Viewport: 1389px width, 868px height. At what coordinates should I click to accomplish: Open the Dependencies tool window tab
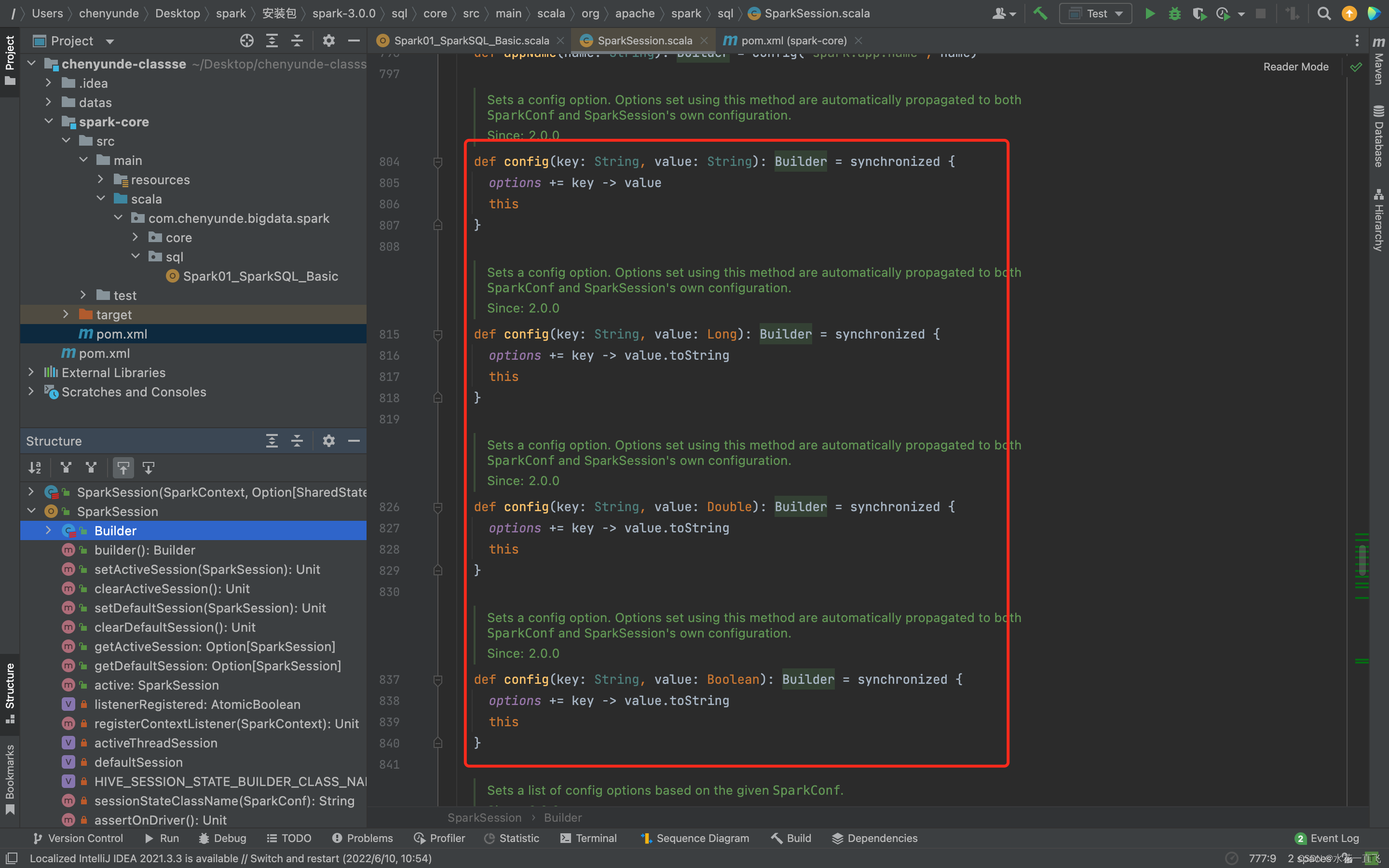coord(874,838)
